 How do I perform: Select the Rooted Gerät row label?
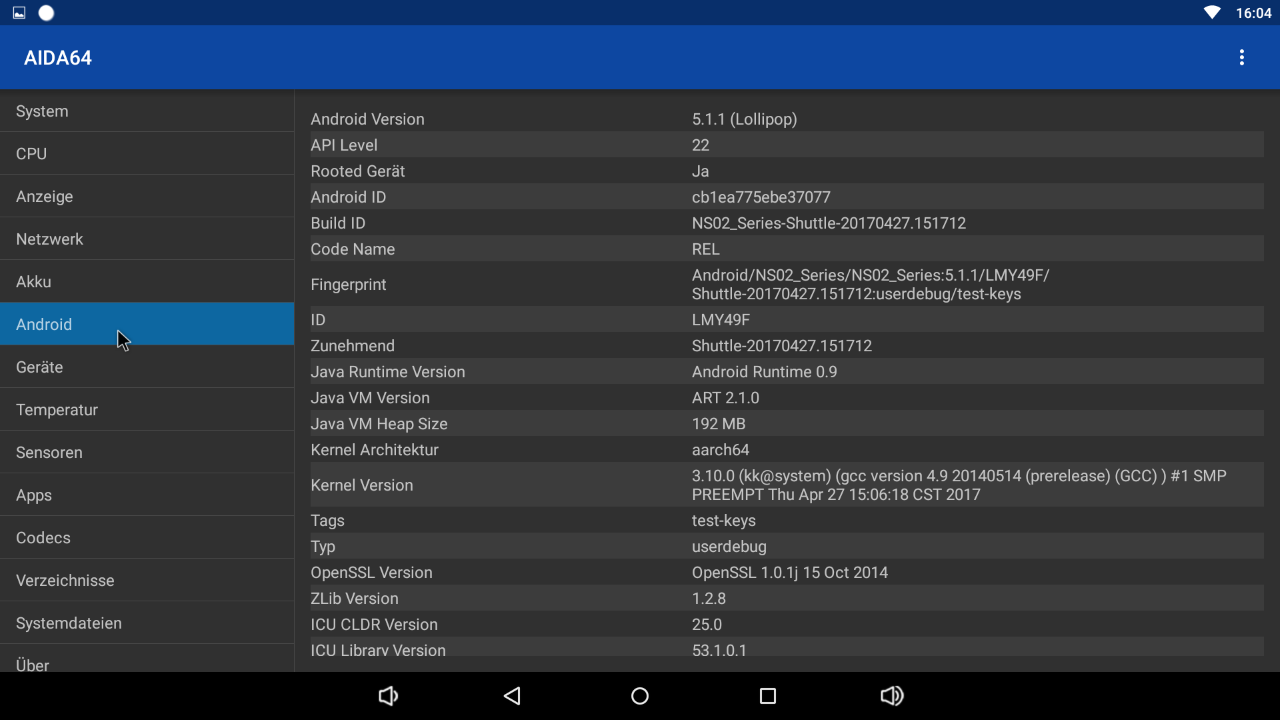point(357,171)
